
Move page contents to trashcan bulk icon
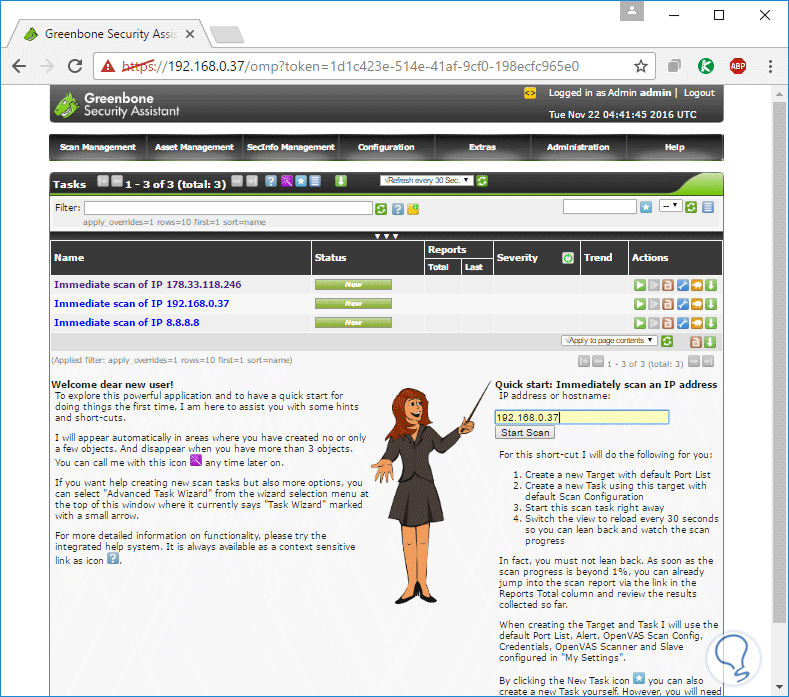click(696, 342)
